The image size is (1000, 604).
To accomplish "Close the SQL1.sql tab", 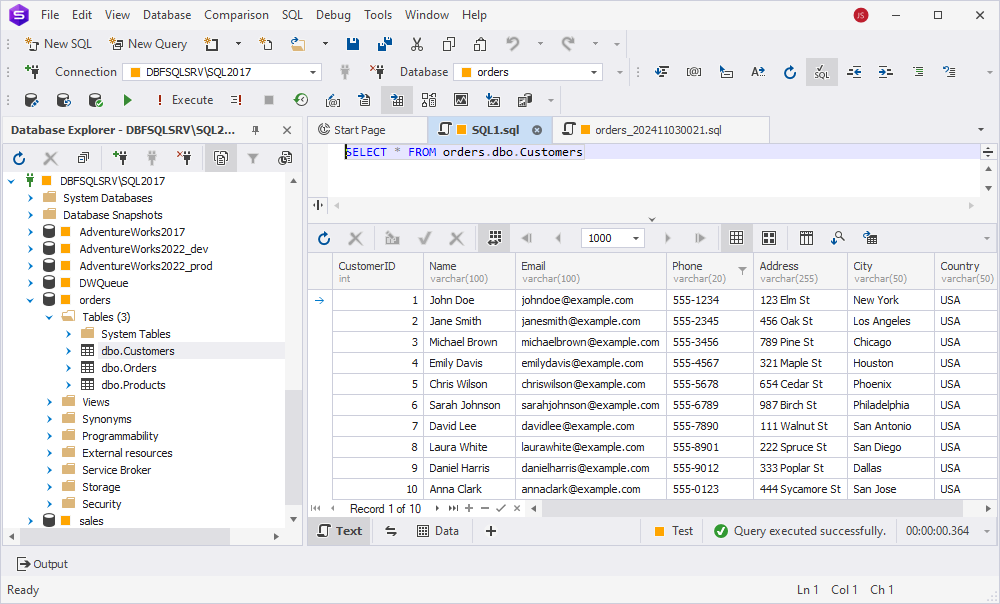I will click(x=537, y=130).
